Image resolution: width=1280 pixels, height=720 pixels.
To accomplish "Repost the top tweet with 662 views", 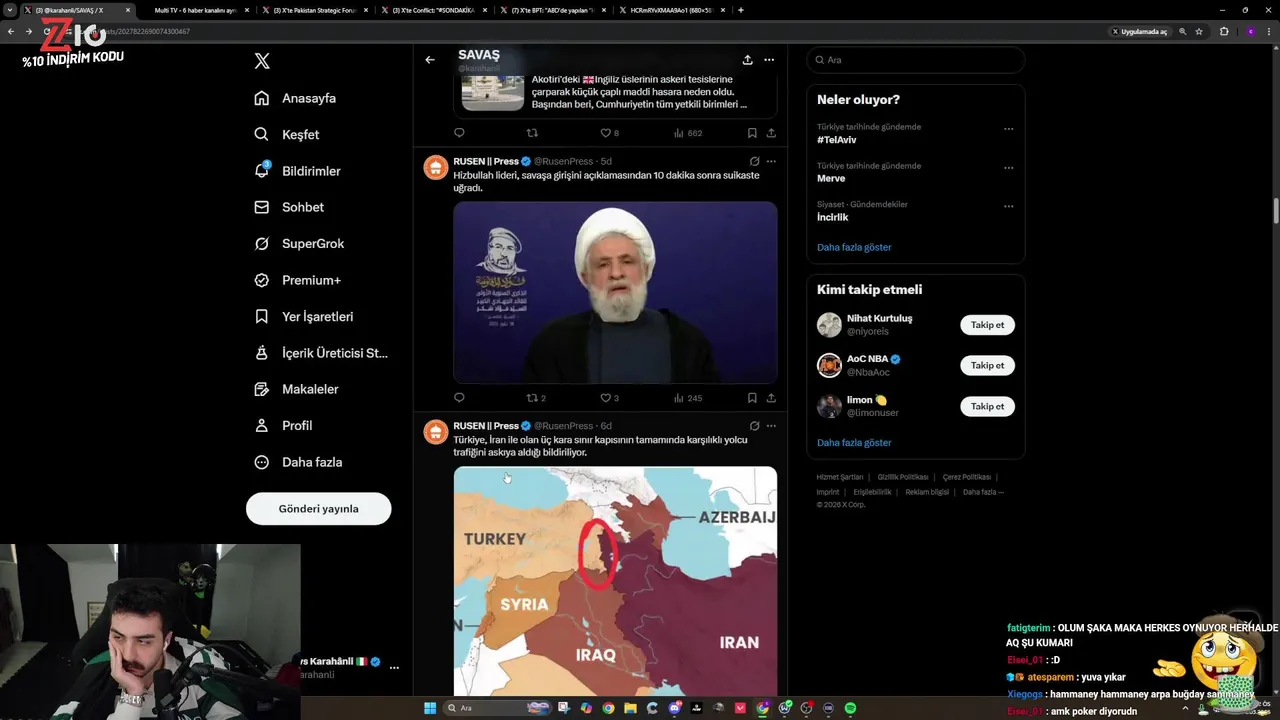I will (532, 133).
